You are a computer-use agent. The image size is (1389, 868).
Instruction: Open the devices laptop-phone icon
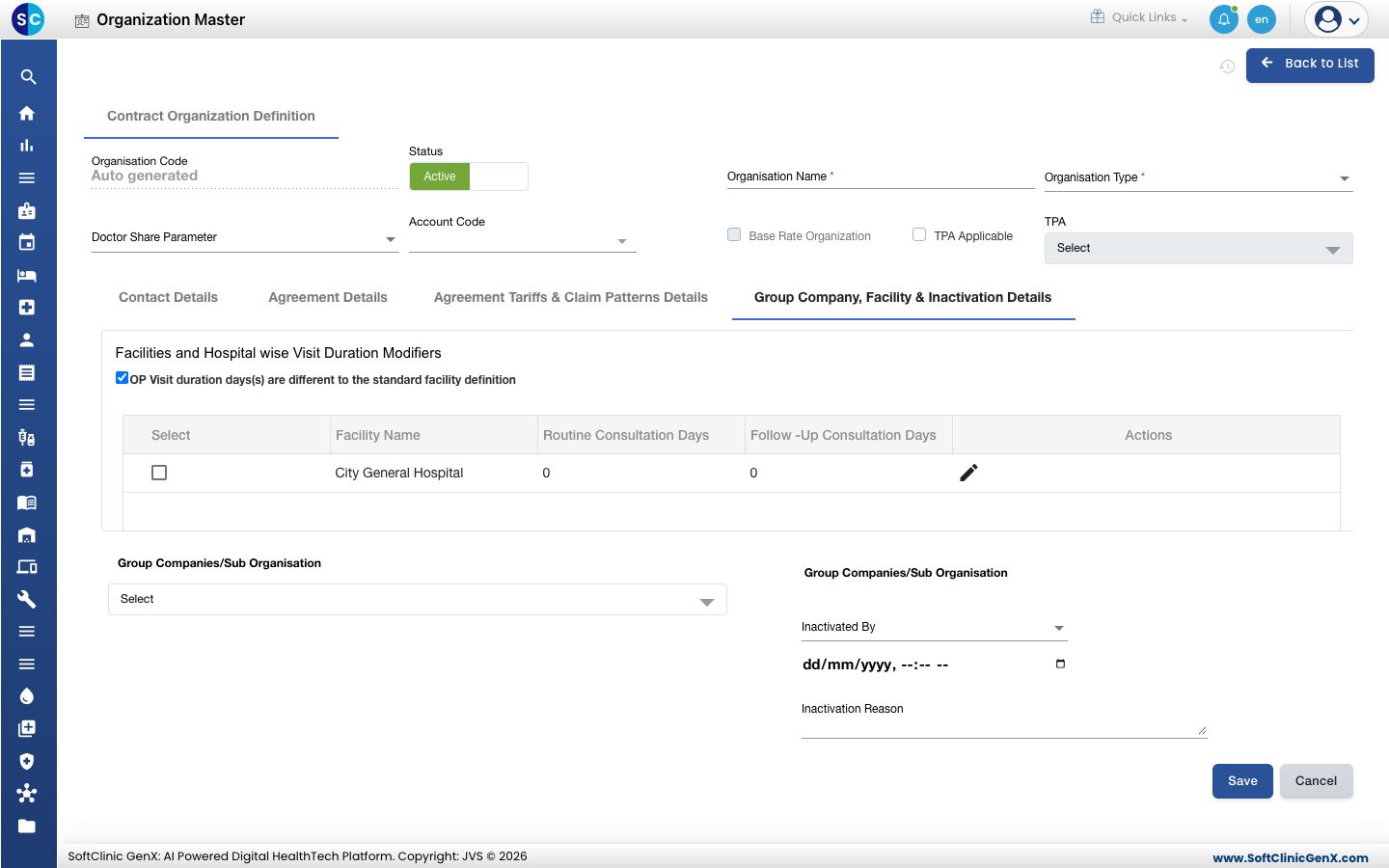point(27,567)
